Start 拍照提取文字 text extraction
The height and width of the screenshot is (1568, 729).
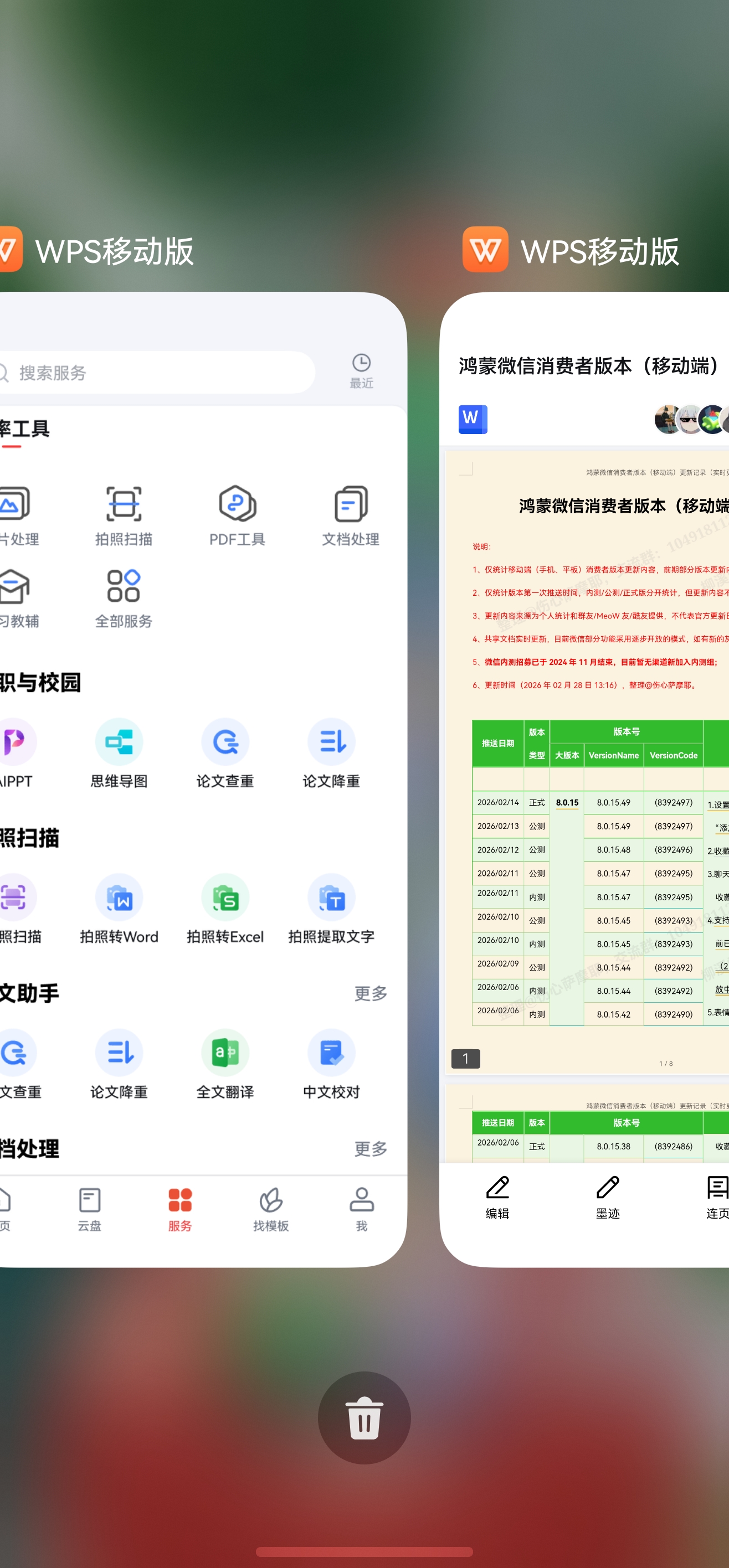[x=331, y=907]
